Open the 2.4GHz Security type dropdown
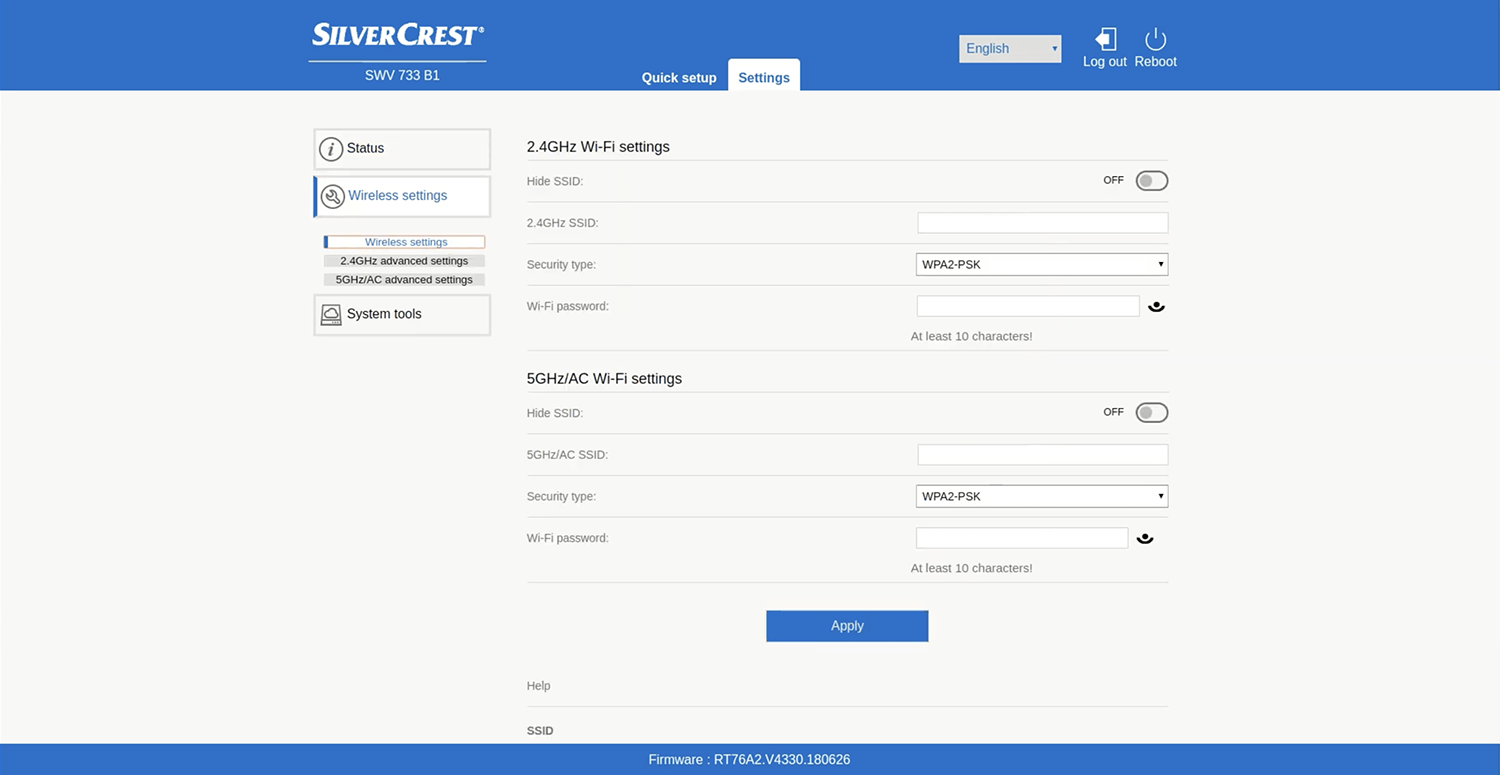 [x=1041, y=265]
